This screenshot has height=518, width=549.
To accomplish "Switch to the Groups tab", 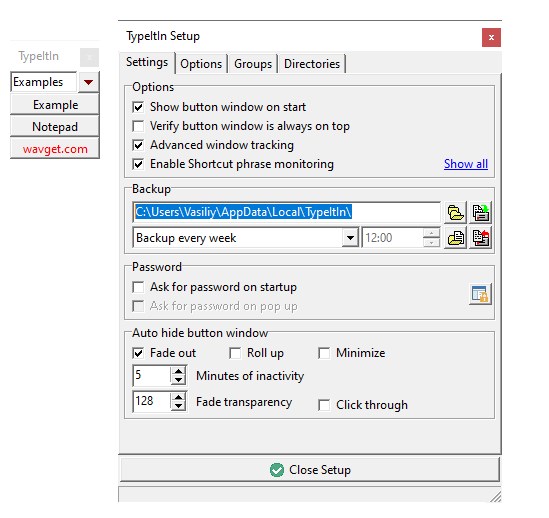I will tap(253, 64).
